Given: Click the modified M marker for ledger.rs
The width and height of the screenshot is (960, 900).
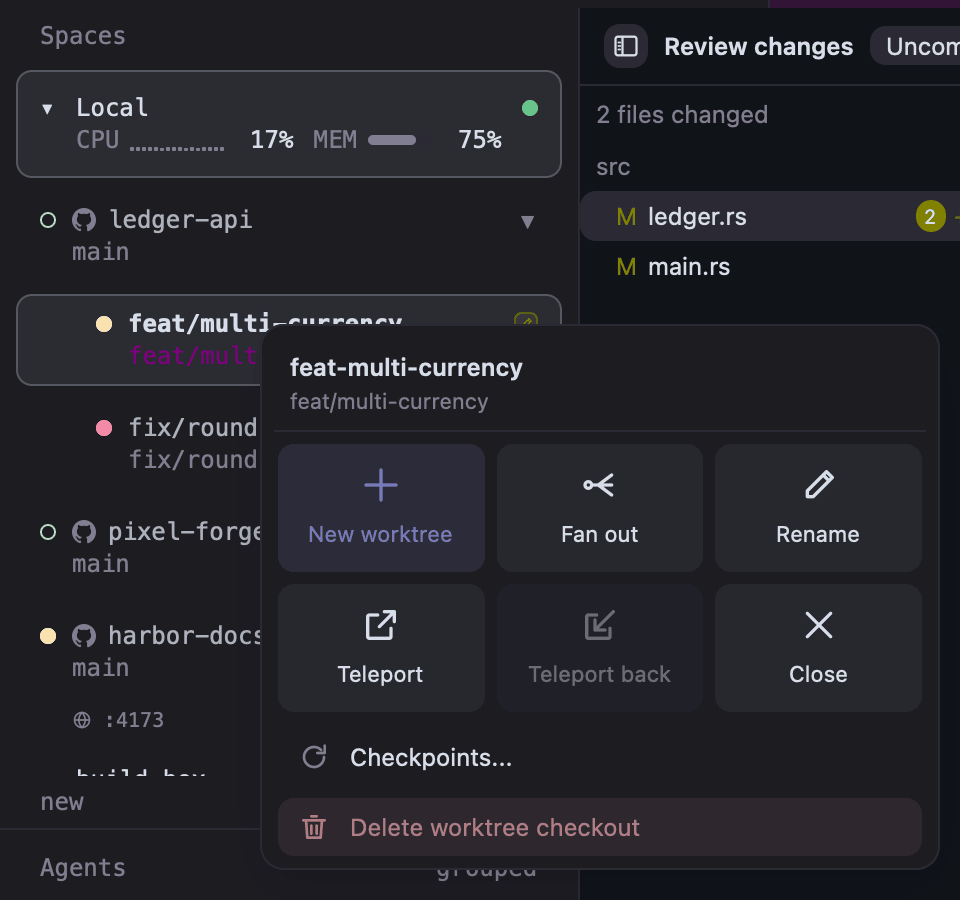Looking at the screenshot, I should coord(626,217).
